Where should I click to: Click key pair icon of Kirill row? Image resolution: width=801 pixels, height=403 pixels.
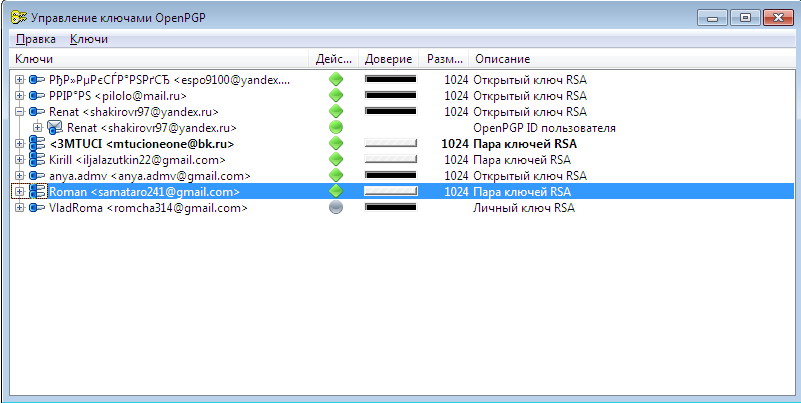click(x=37, y=159)
